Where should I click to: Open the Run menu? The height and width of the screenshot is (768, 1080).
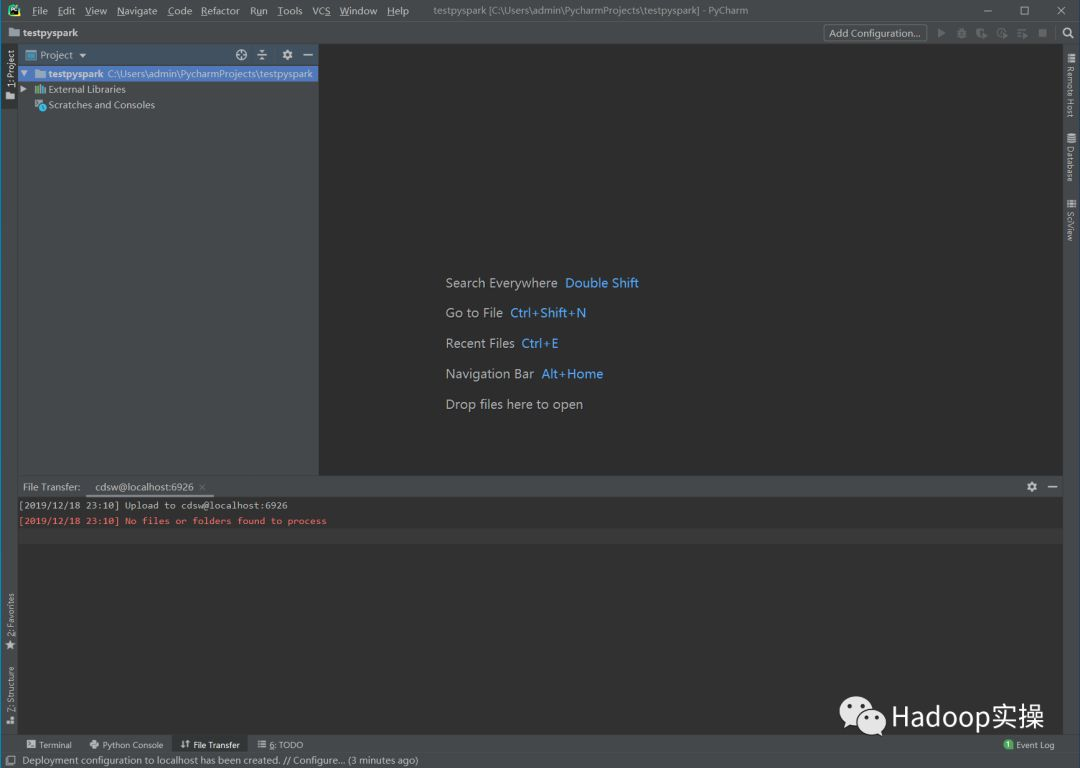pos(258,11)
